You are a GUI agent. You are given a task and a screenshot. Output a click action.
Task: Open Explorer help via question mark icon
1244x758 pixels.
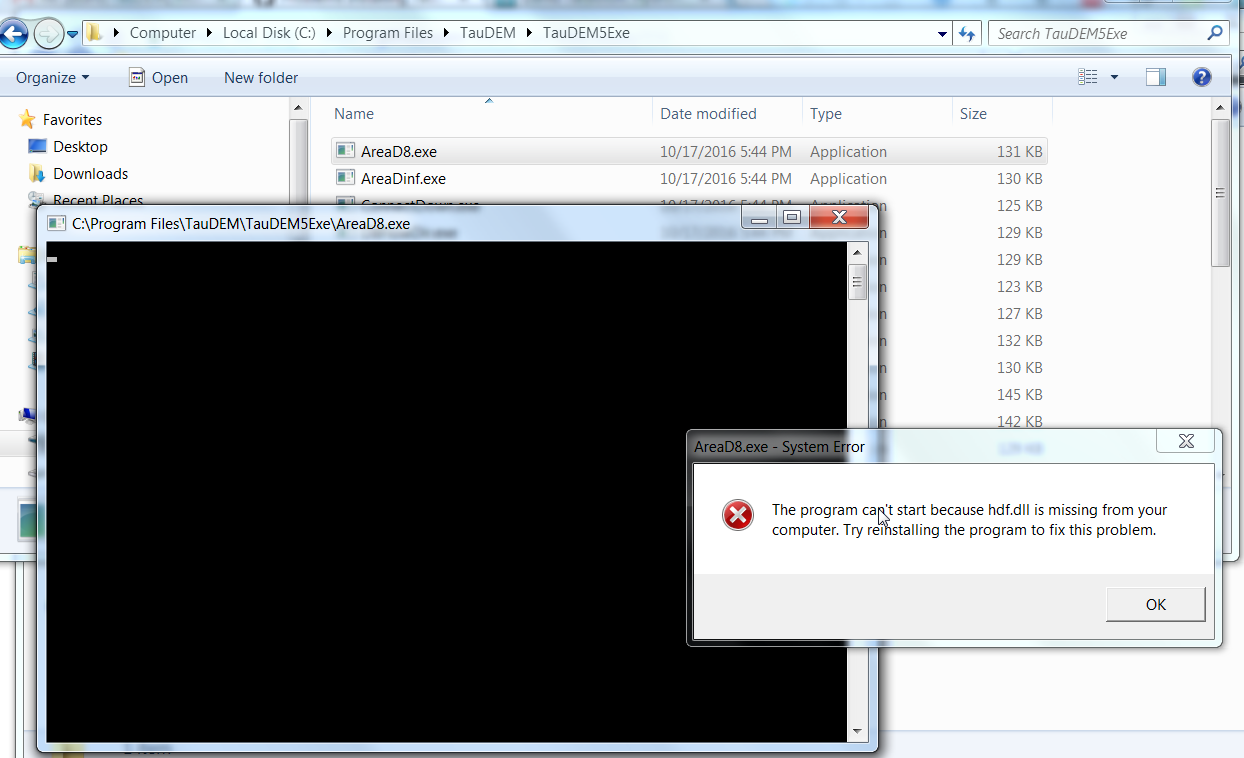(1201, 77)
